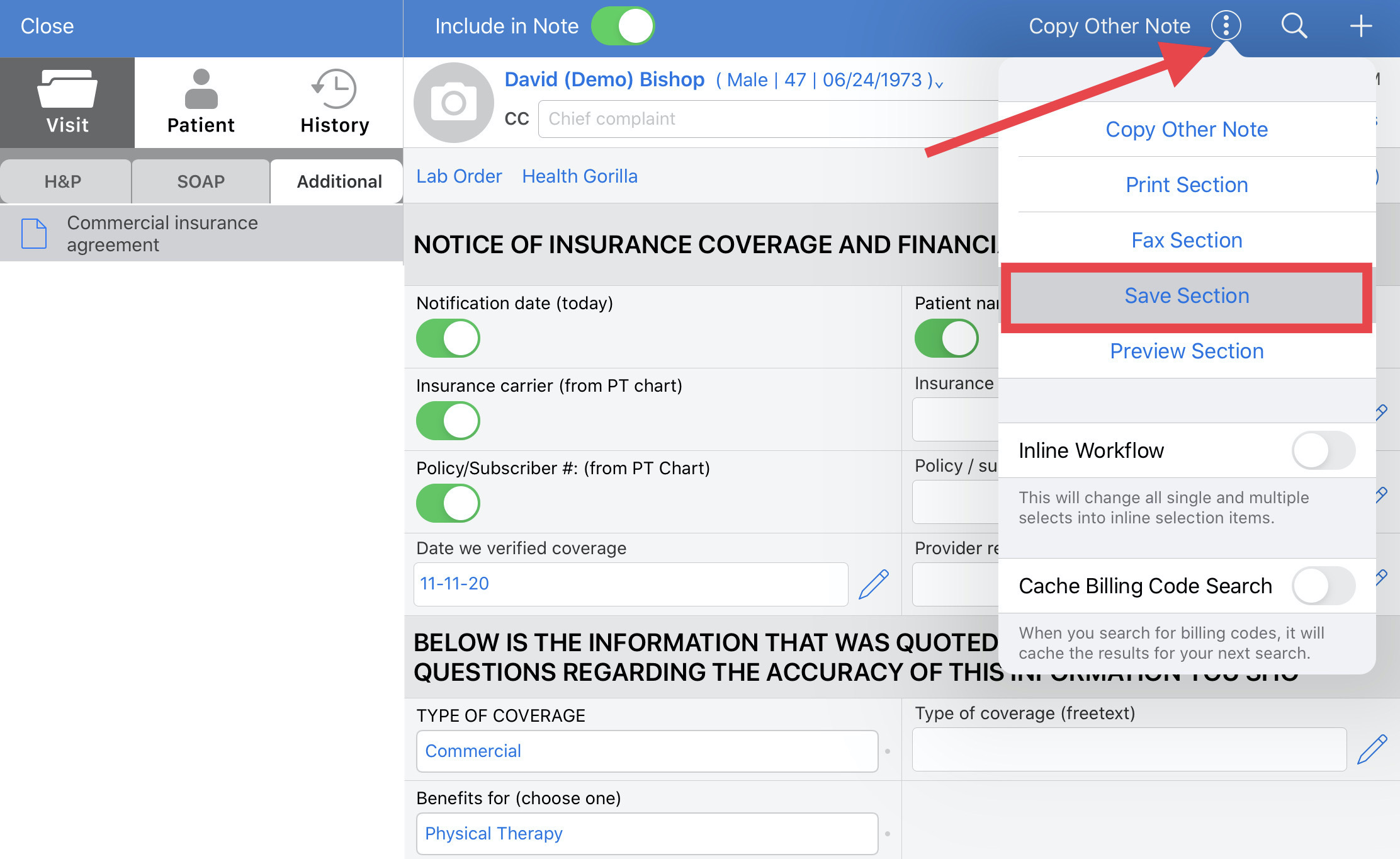Viewport: 1400px width, 859px height.
Task: Open the Visit folder tab
Action: (67, 103)
